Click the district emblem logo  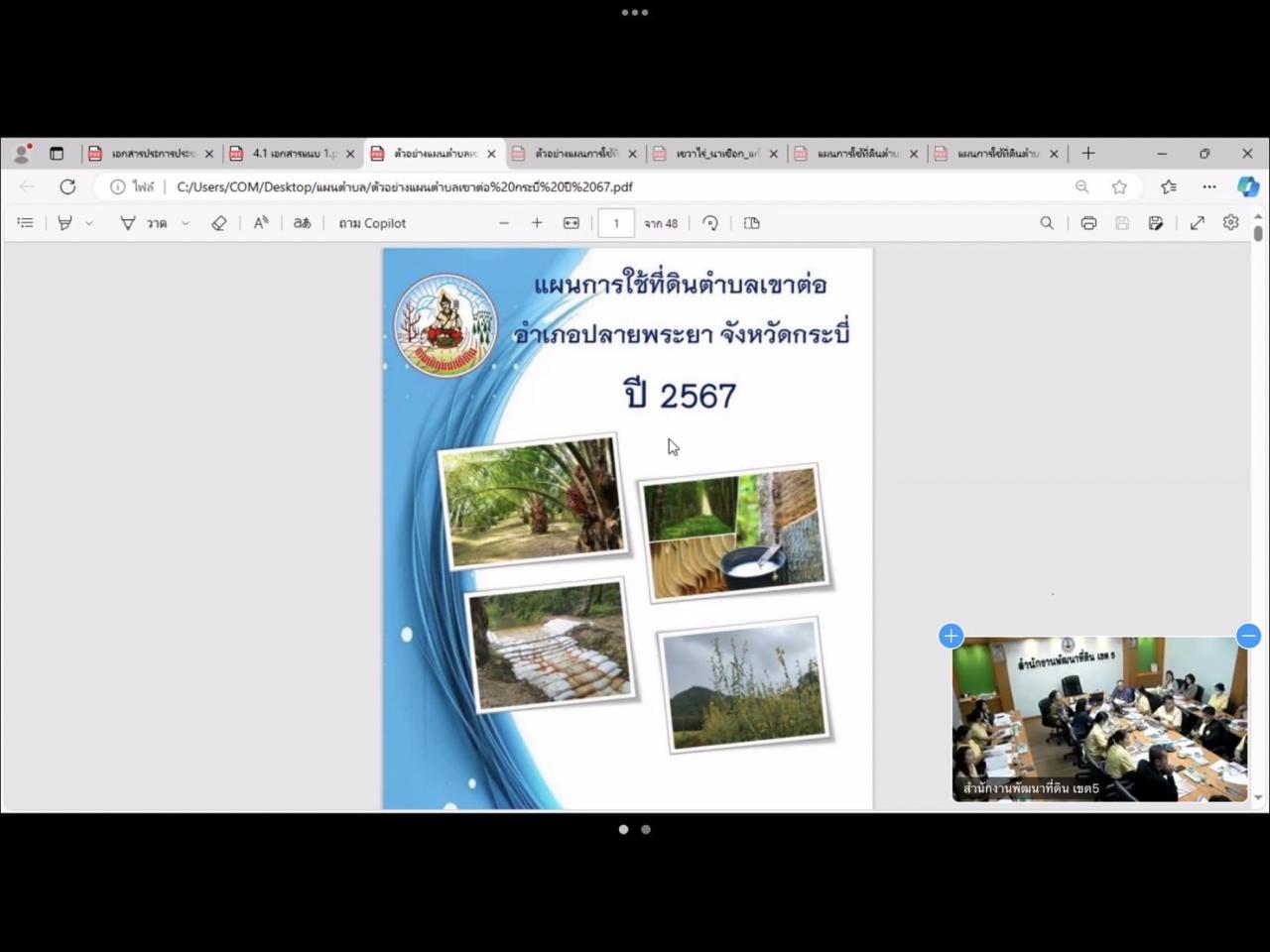tap(445, 325)
